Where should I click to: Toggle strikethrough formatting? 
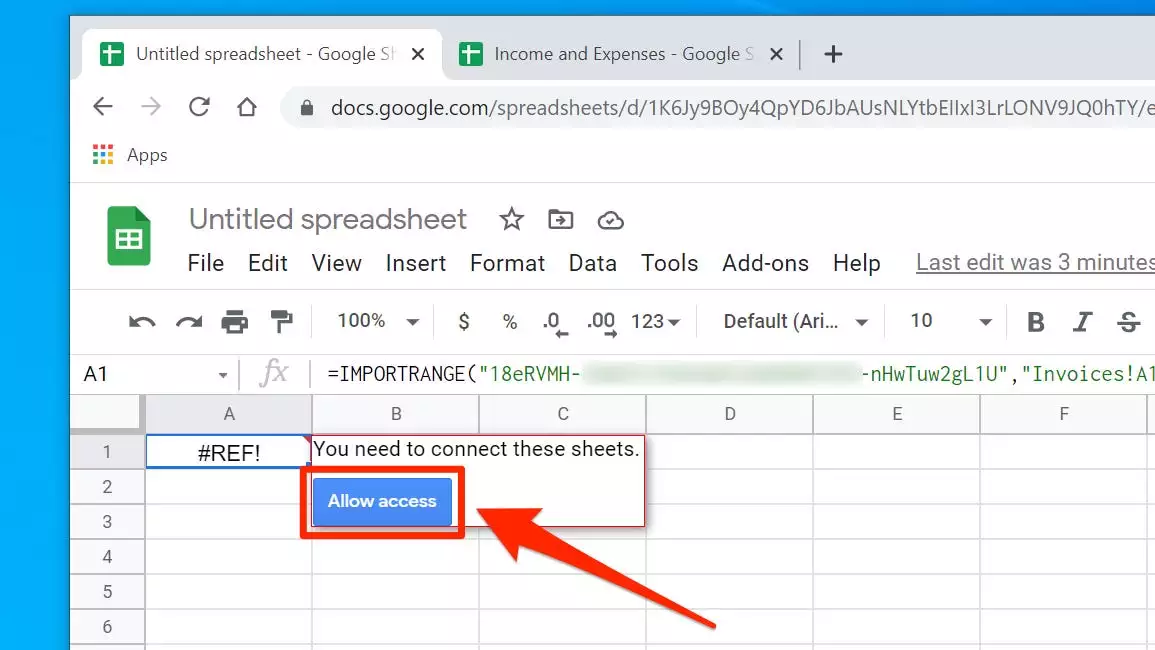[1129, 322]
